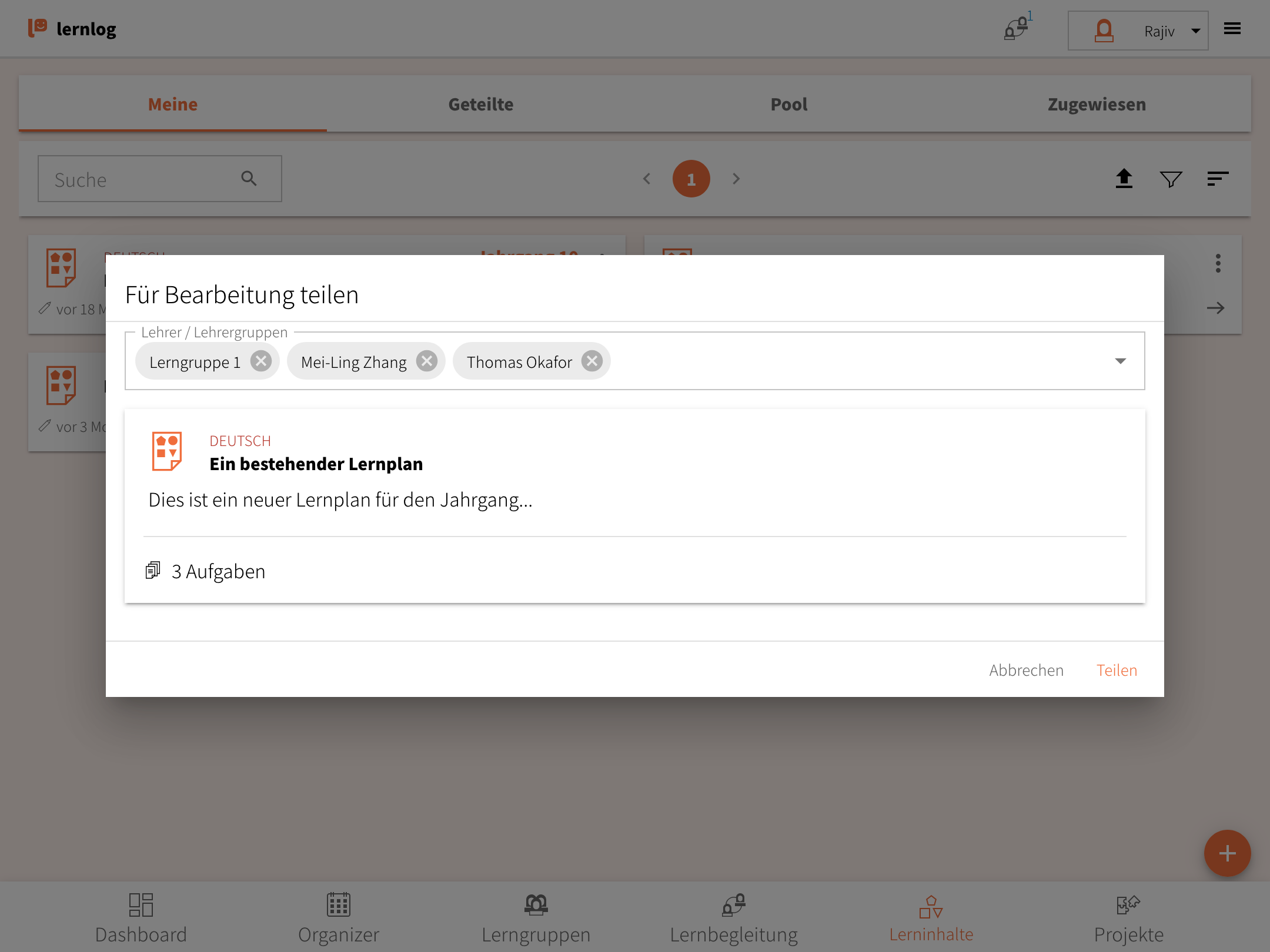Click the Teilen button
1270x952 pixels.
(1117, 670)
